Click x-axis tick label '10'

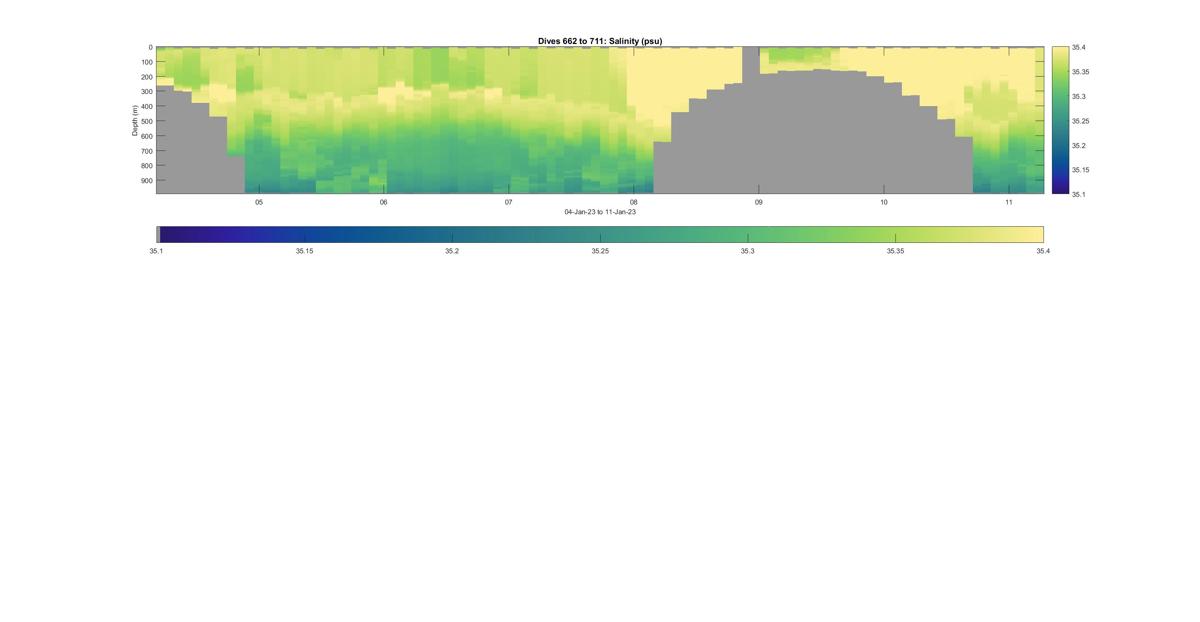884,202
